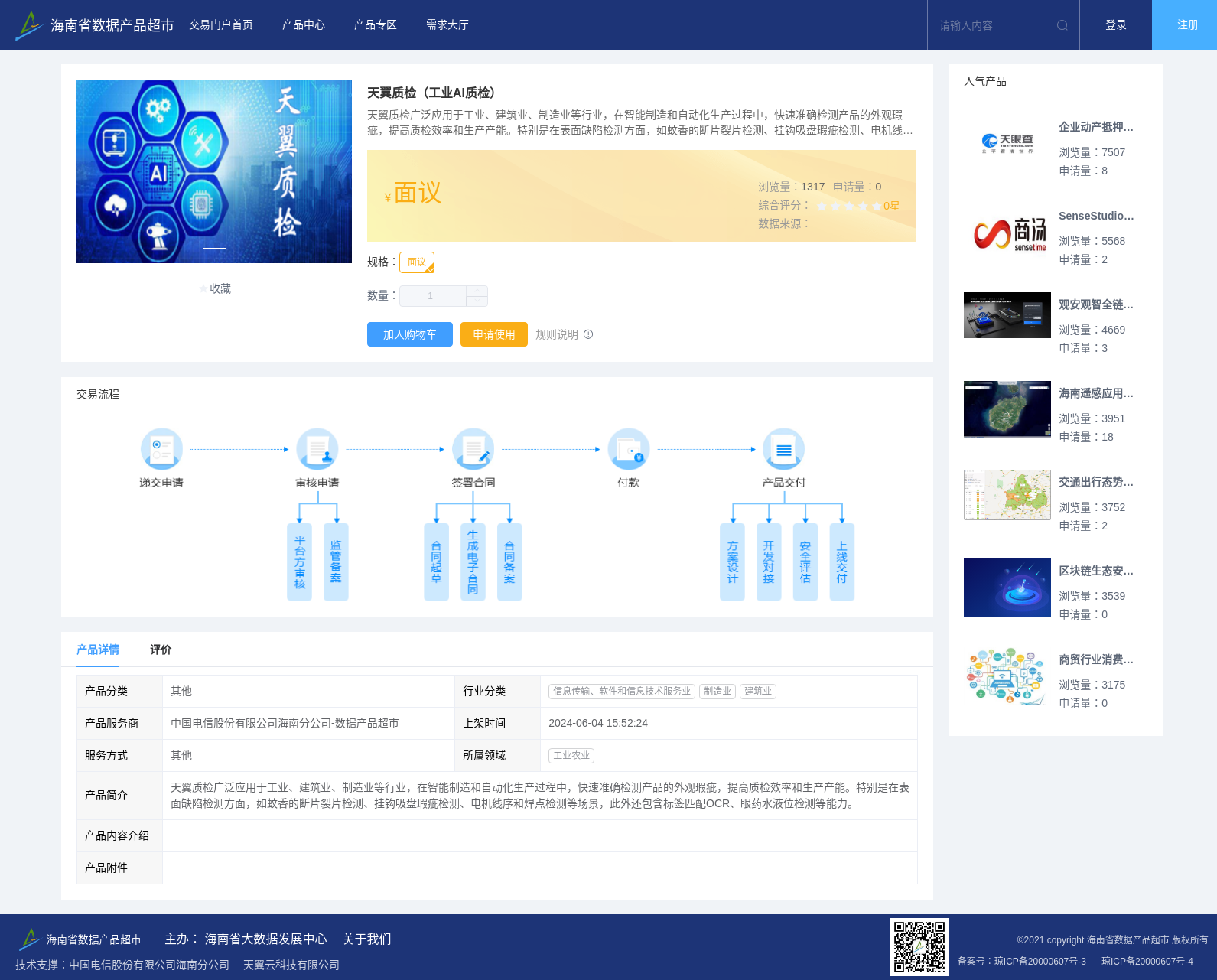
Task: Click the search magnifier icon
Action: point(1062,25)
